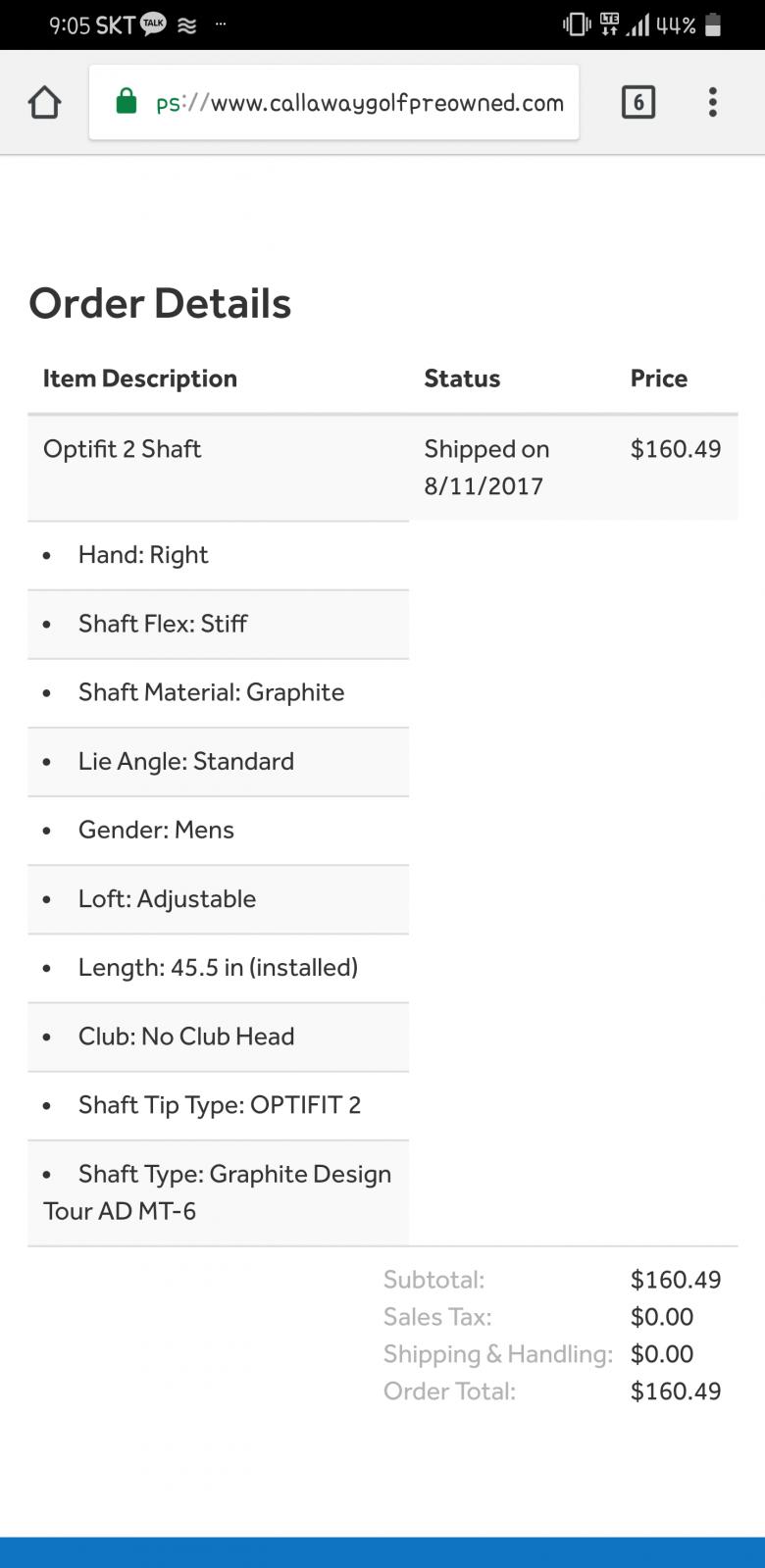This screenshot has height=1568, width=765.
Task: Tap the Shipped on 8/11/2017 status
Action: [x=486, y=467]
